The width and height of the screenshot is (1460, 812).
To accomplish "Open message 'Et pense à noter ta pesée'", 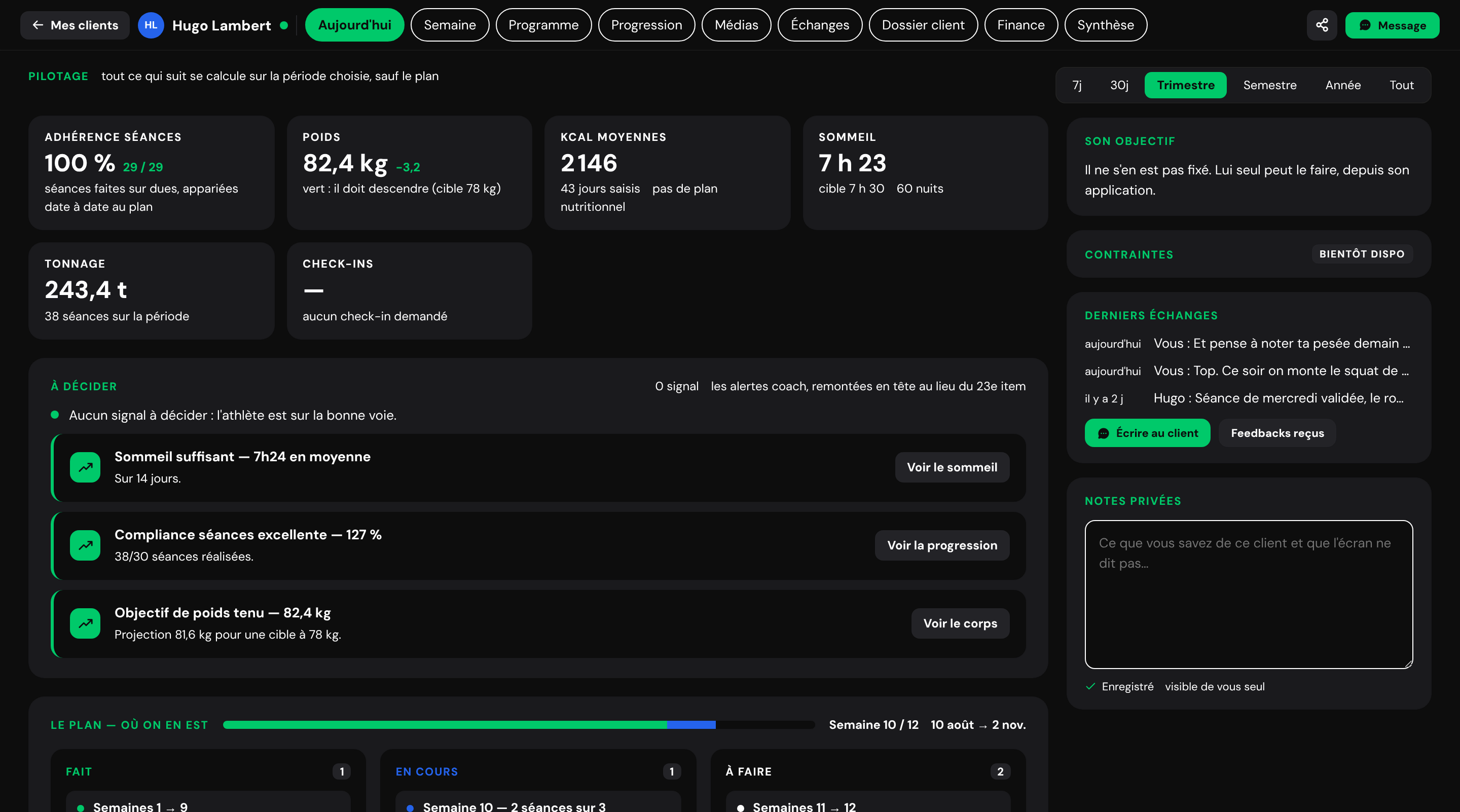I will point(1249,343).
